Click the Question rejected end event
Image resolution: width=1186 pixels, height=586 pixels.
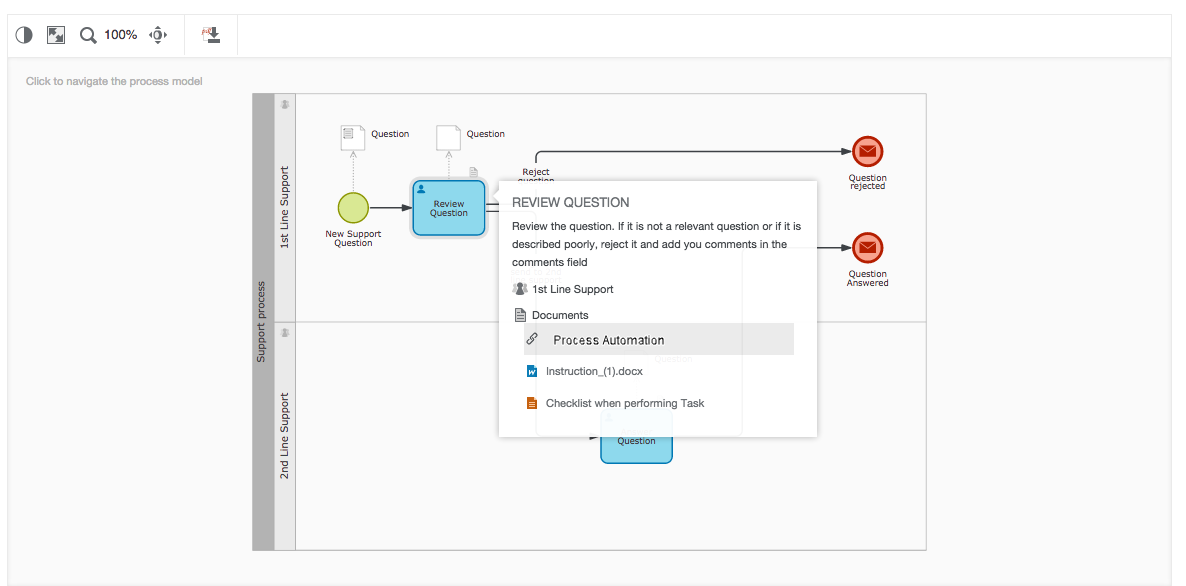coord(867,152)
